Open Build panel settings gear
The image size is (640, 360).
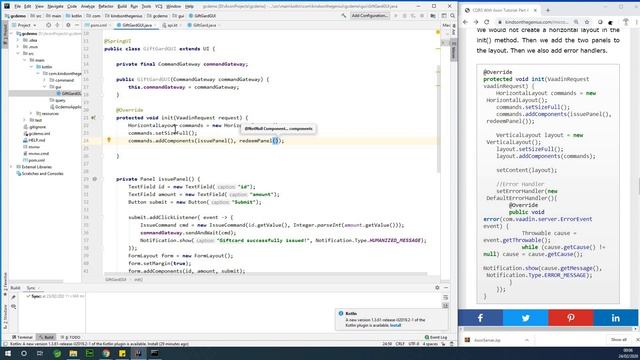pos(437,288)
